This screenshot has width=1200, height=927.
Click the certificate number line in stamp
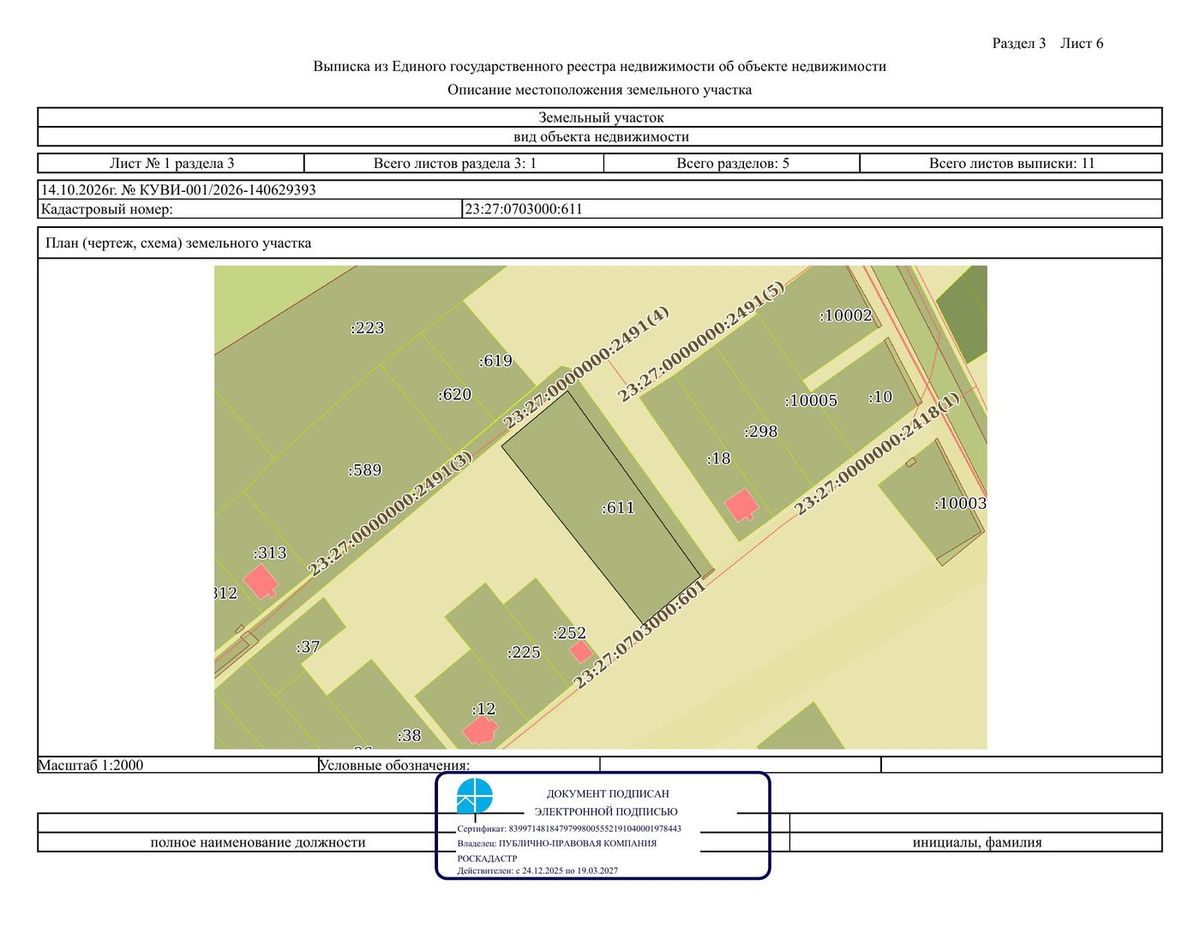(569, 829)
